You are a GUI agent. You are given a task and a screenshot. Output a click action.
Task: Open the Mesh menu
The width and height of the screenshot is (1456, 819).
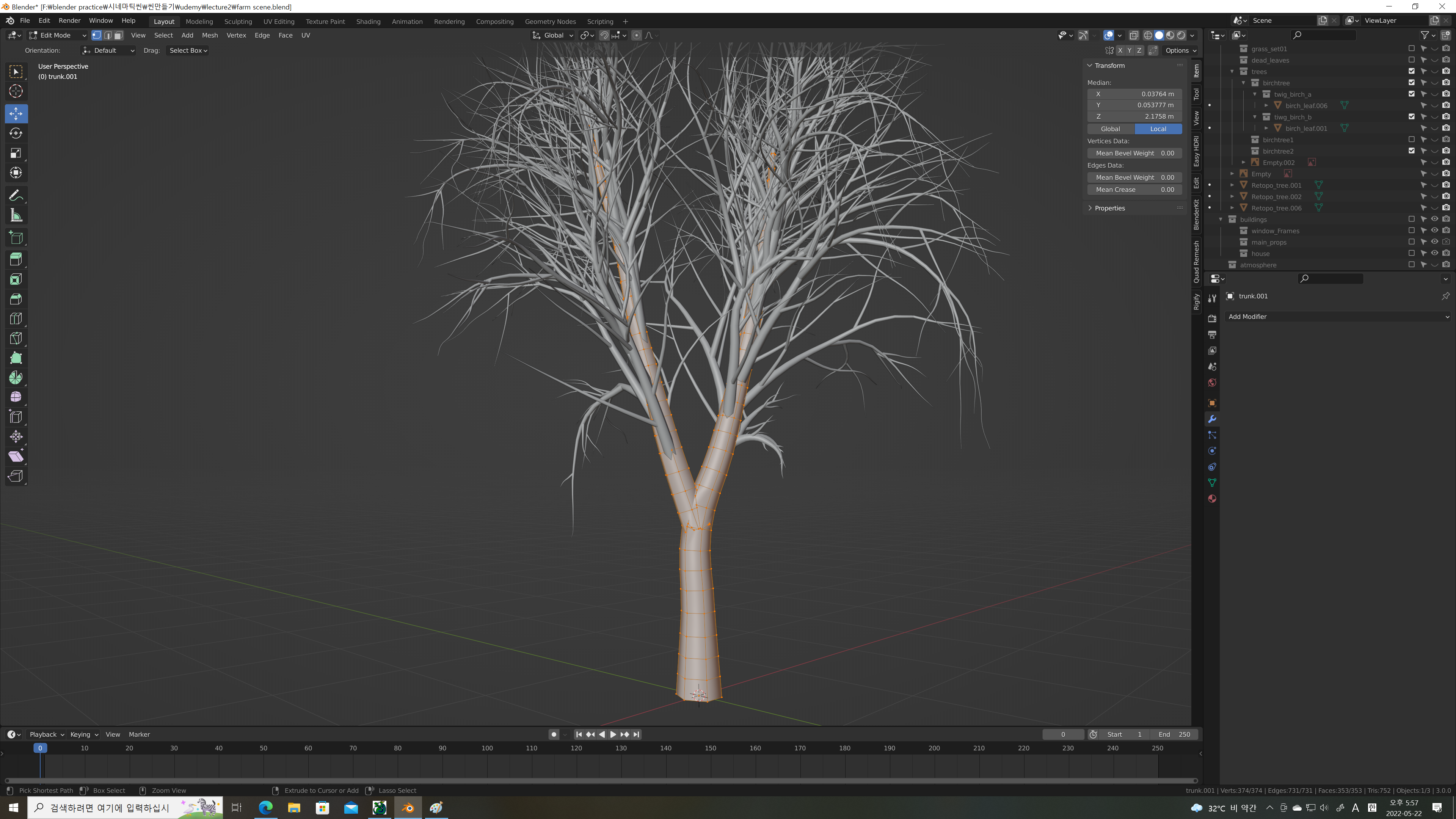pos(210,35)
